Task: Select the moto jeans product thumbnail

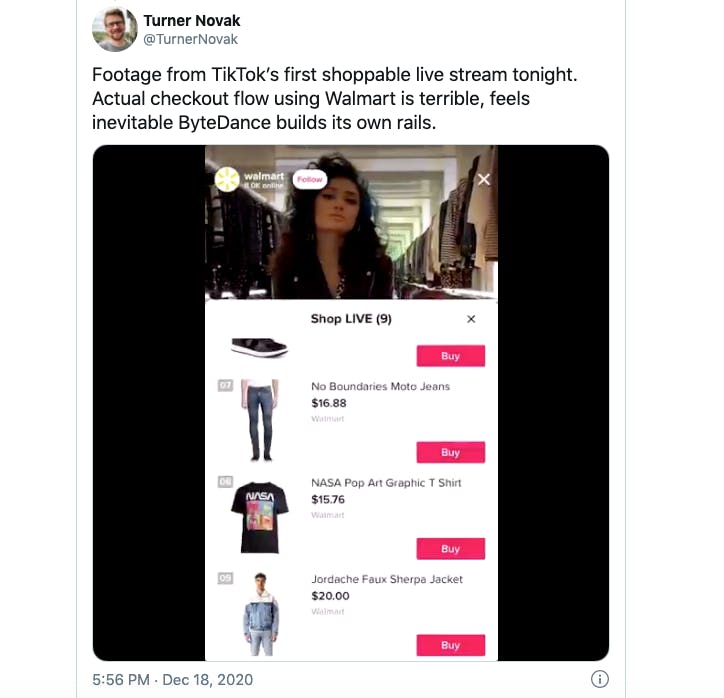Action: [x=260, y=420]
